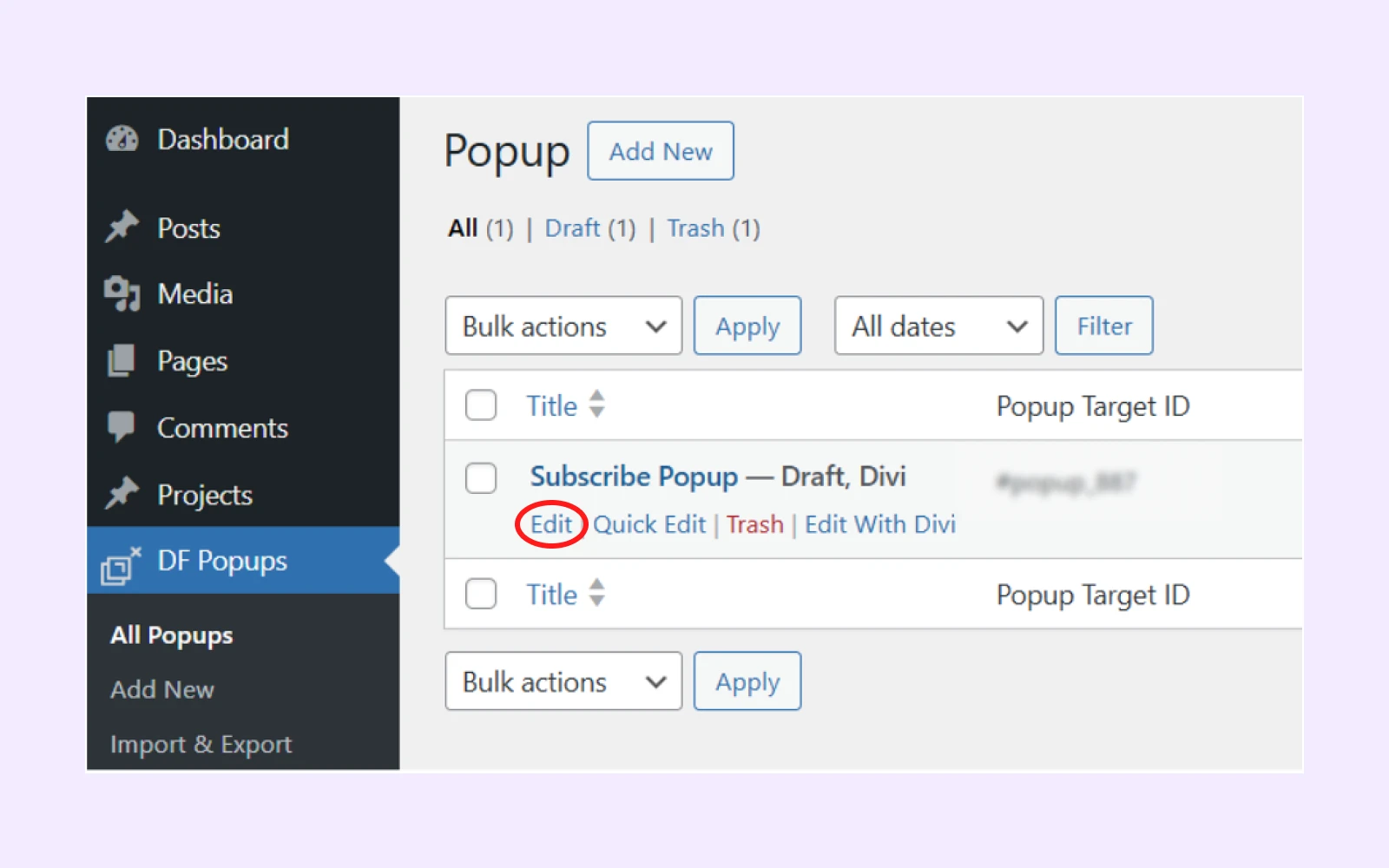Check the Subscribe Popup row checkbox
The width and height of the screenshot is (1389, 868).
point(481,478)
